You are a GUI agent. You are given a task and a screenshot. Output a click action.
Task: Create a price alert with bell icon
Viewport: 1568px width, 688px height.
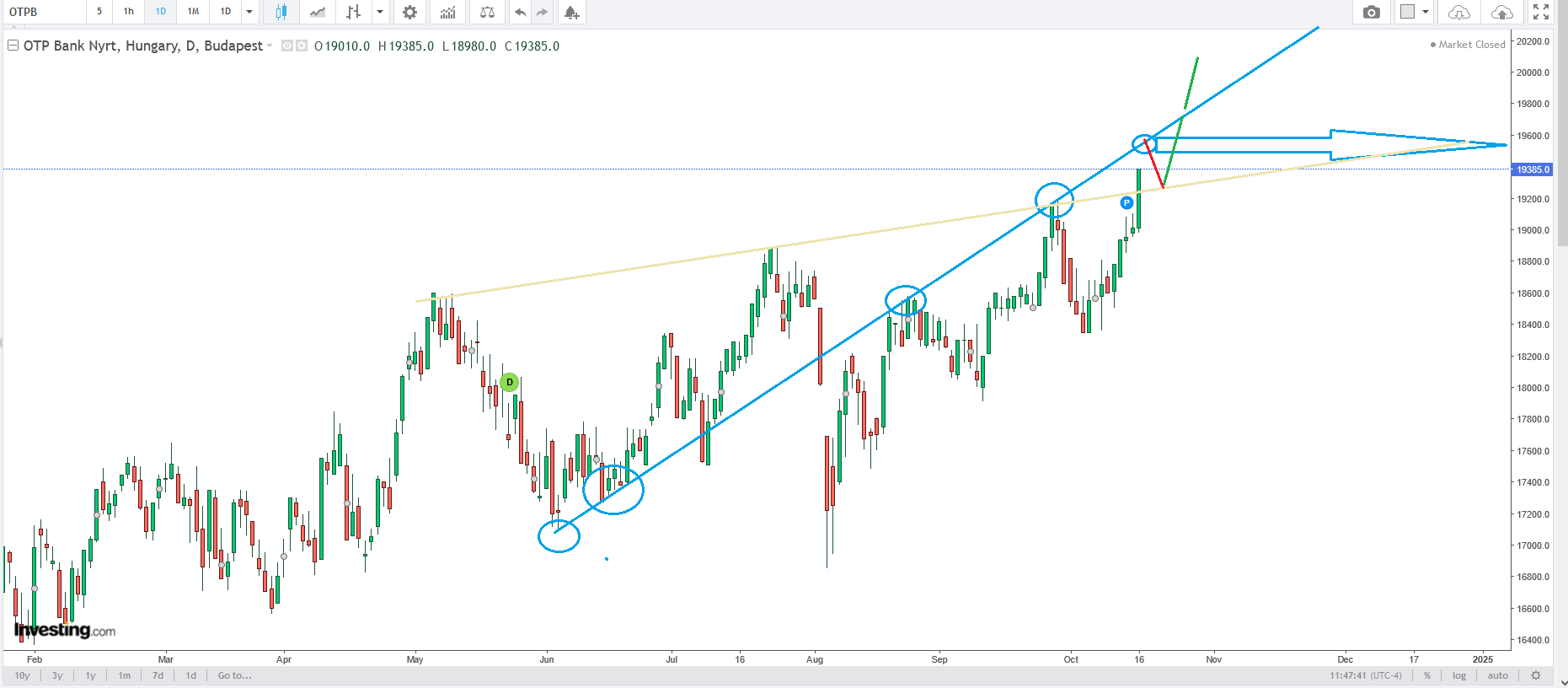pyautogui.click(x=571, y=12)
